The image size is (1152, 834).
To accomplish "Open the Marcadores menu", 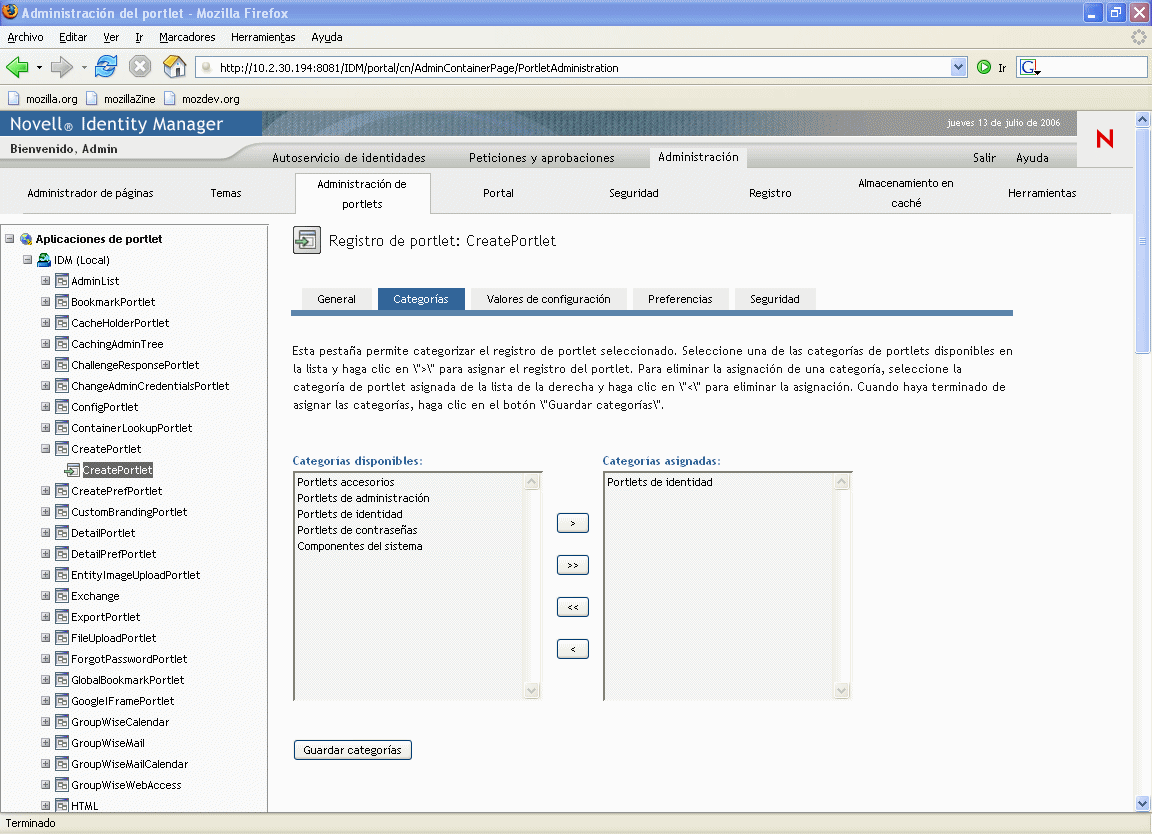I will point(187,37).
